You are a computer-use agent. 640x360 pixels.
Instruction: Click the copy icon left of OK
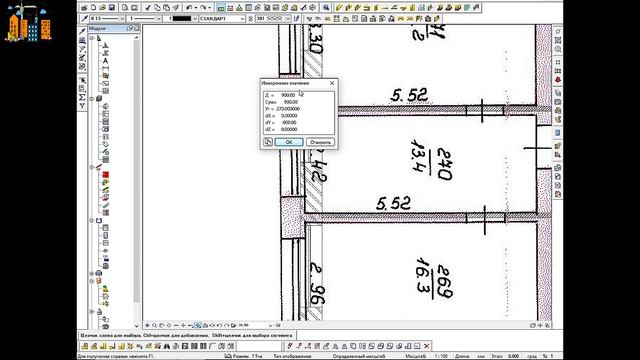[x=268, y=142]
